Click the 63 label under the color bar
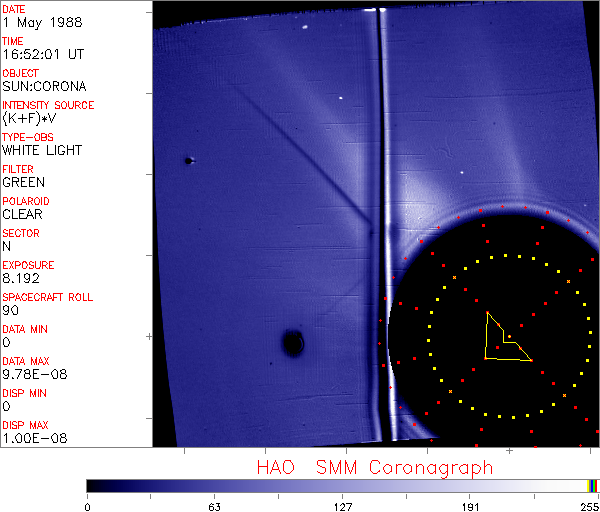 [214, 506]
